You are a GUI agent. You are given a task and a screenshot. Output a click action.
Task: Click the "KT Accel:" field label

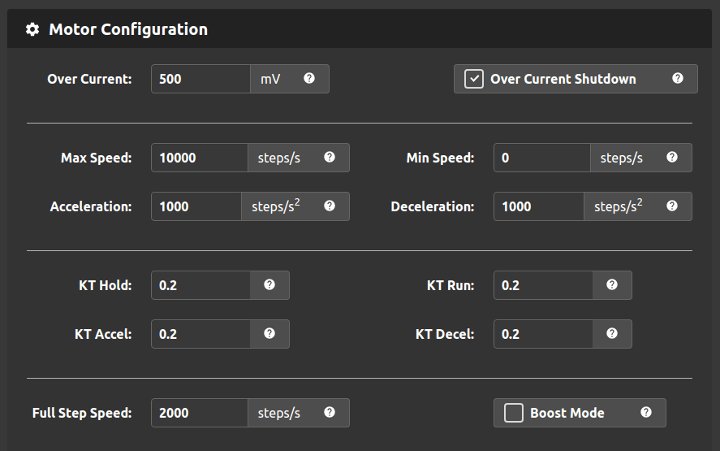click(103, 334)
